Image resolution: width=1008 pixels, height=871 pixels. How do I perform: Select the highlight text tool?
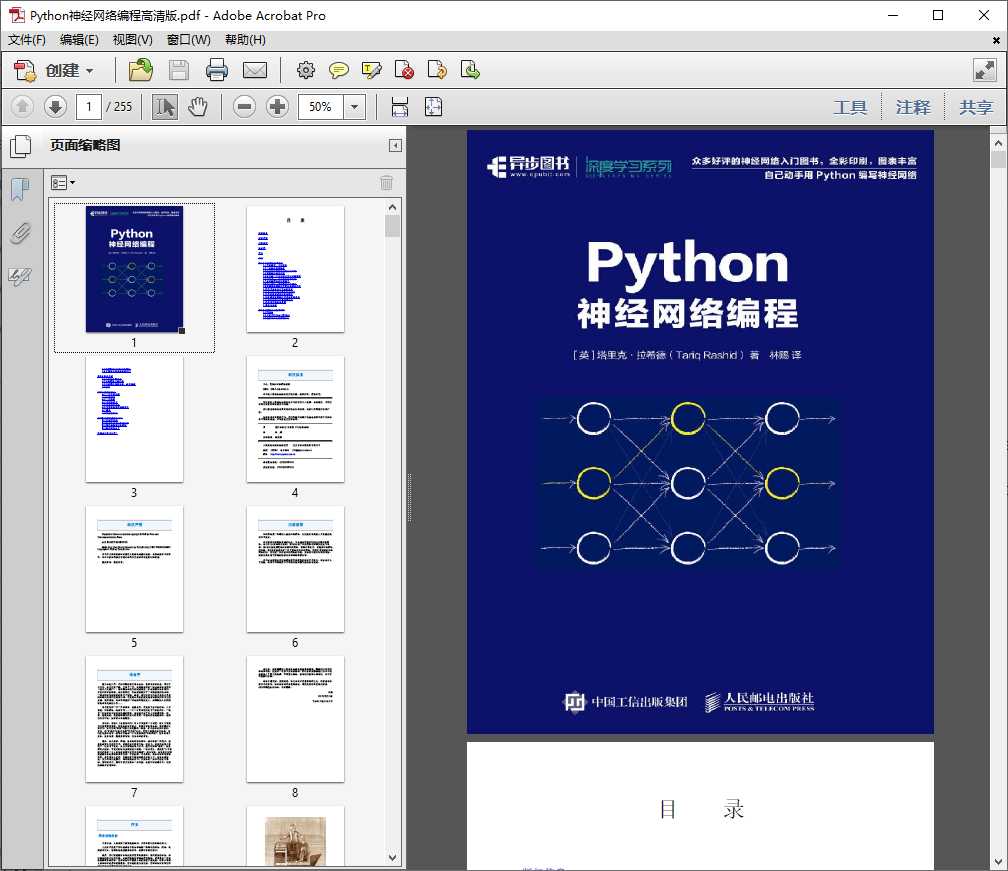[x=372, y=70]
